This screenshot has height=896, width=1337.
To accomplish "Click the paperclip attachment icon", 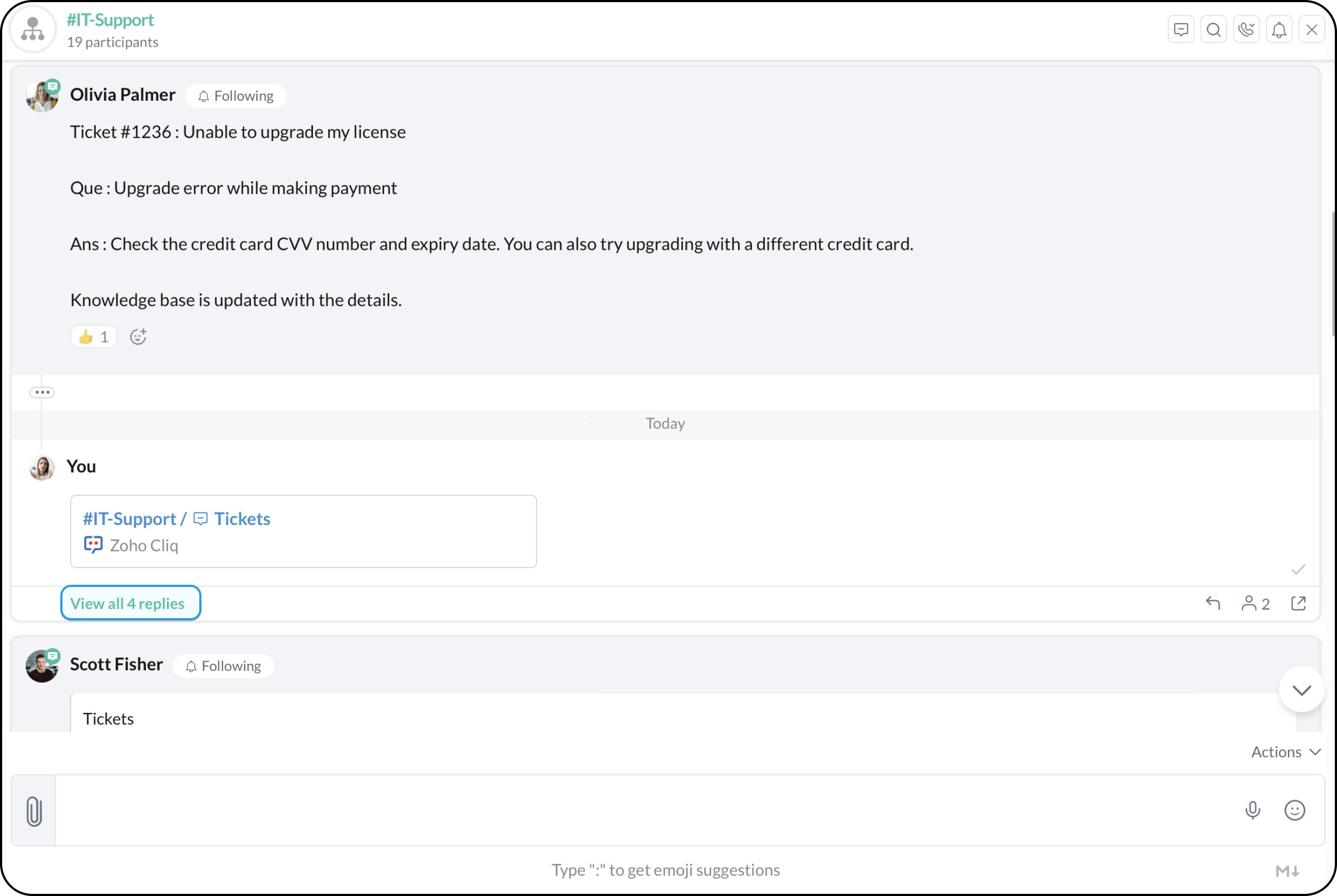I will pos(34,810).
